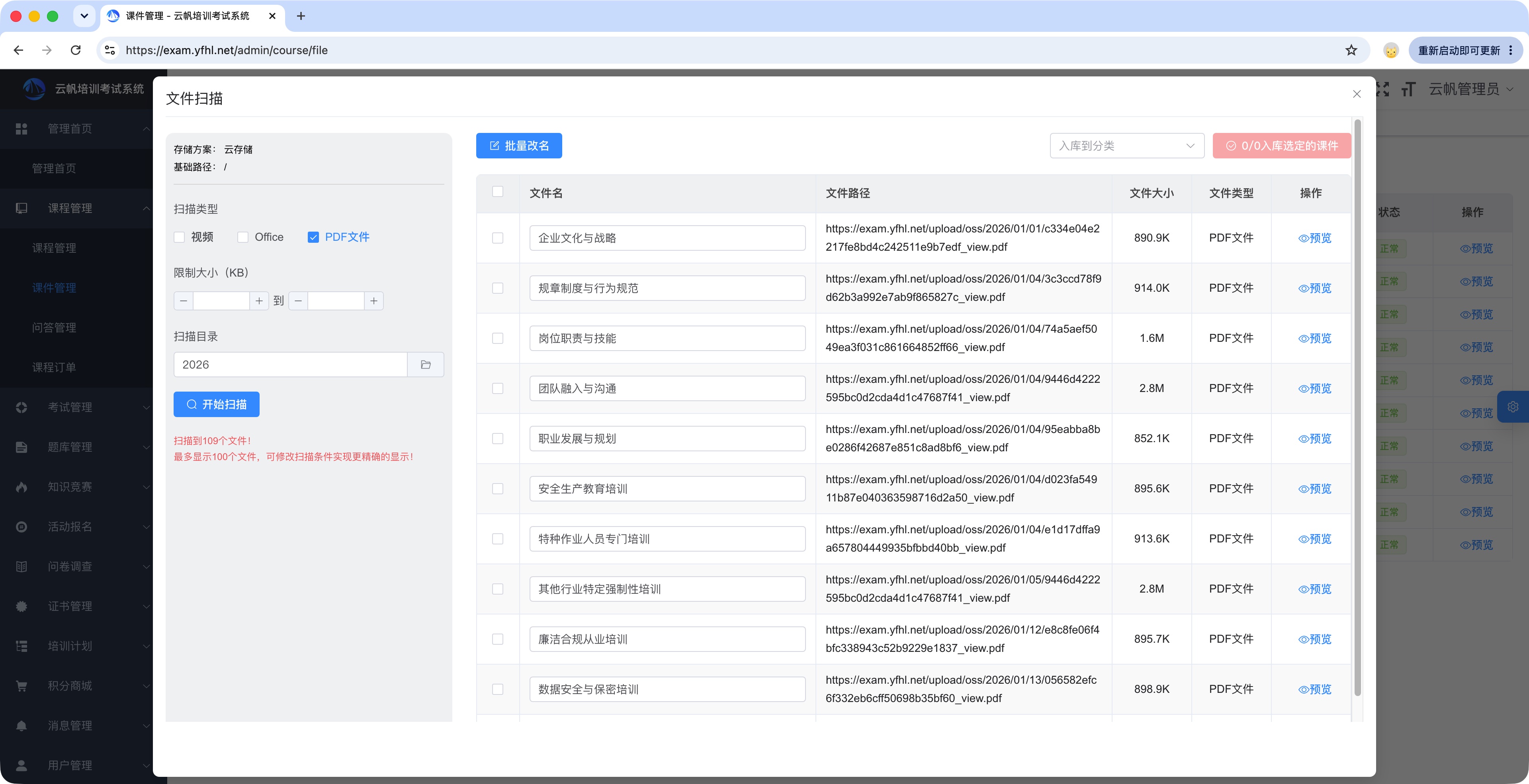The width and height of the screenshot is (1529, 784).
Task: Preview the 特种作业人员专门培训 file
Action: [x=1315, y=538]
